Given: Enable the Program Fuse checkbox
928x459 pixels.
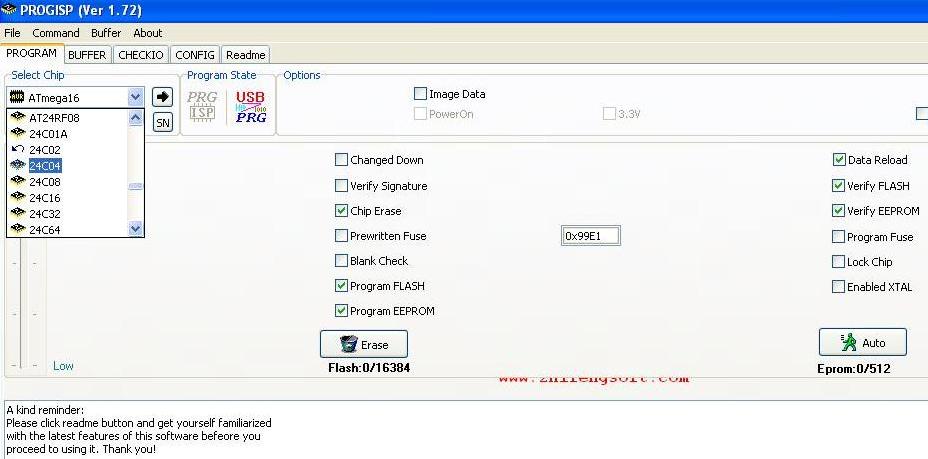Looking at the screenshot, I should coord(839,237).
